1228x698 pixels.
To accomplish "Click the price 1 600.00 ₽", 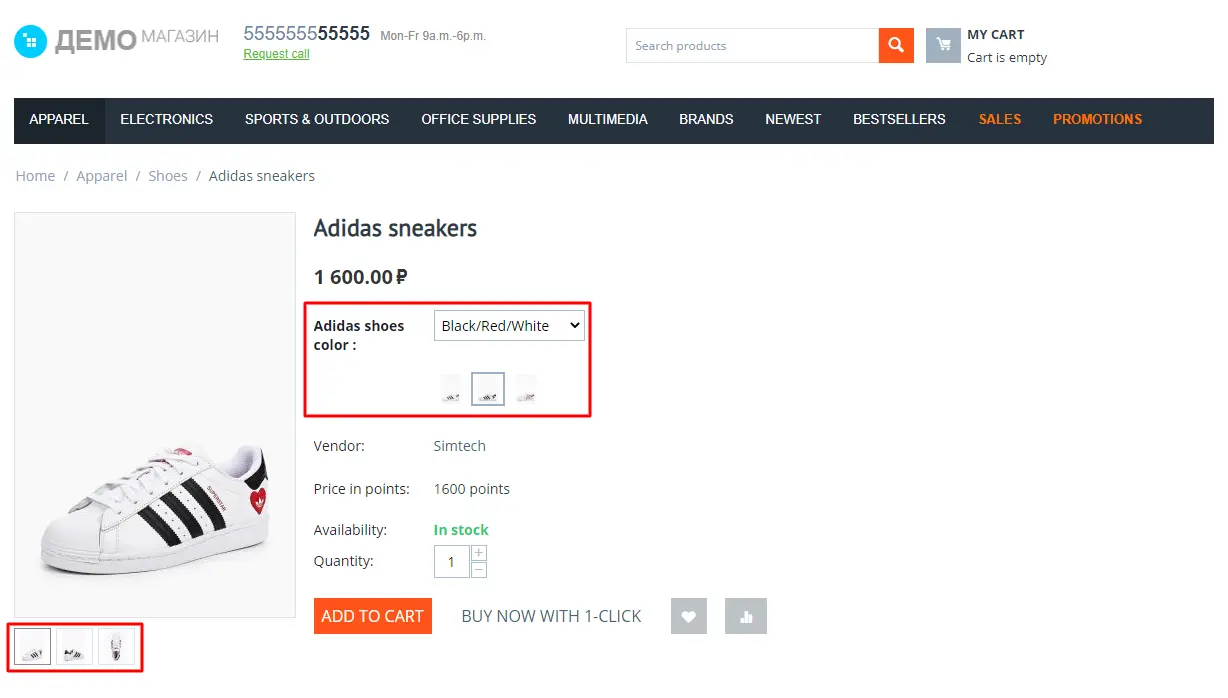I will pyautogui.click(x=360, y=277).
